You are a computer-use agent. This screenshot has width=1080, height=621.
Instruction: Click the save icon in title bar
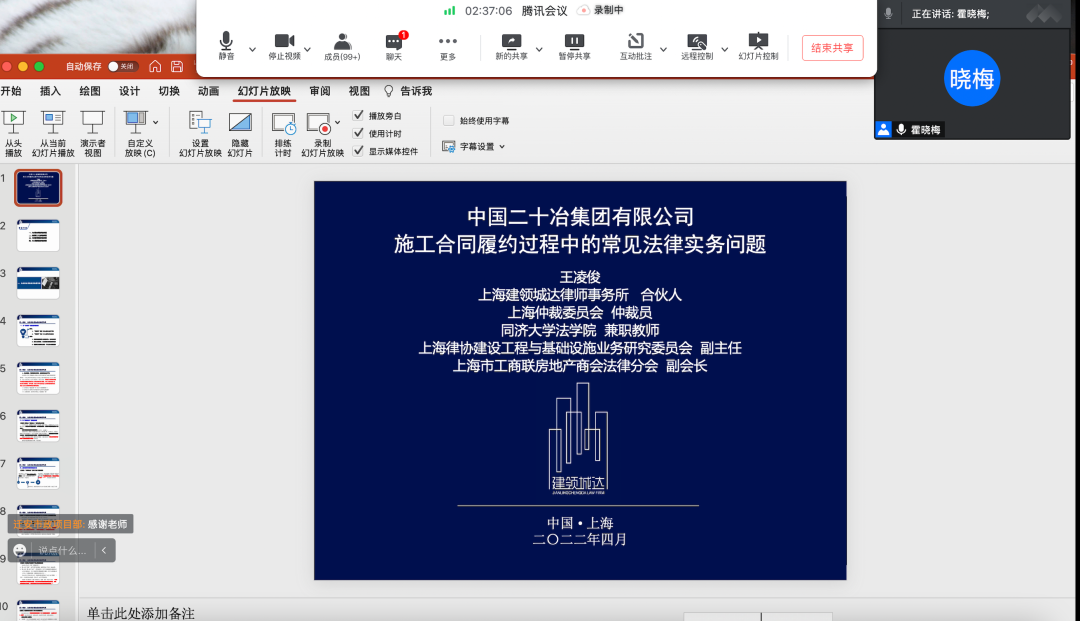pos(177,66)
